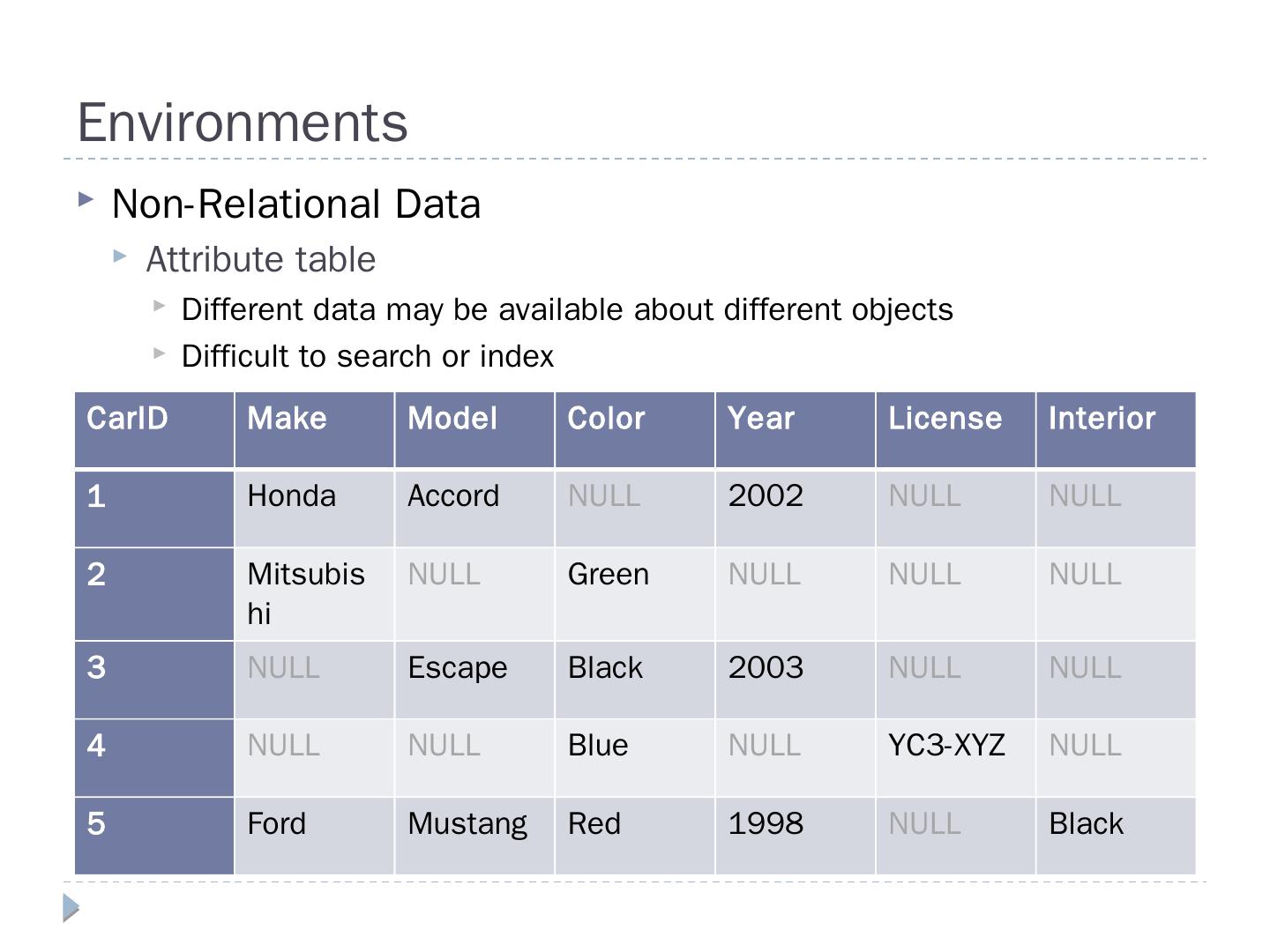
Task: Click the Make column header
Action: (x=287, y=418)
